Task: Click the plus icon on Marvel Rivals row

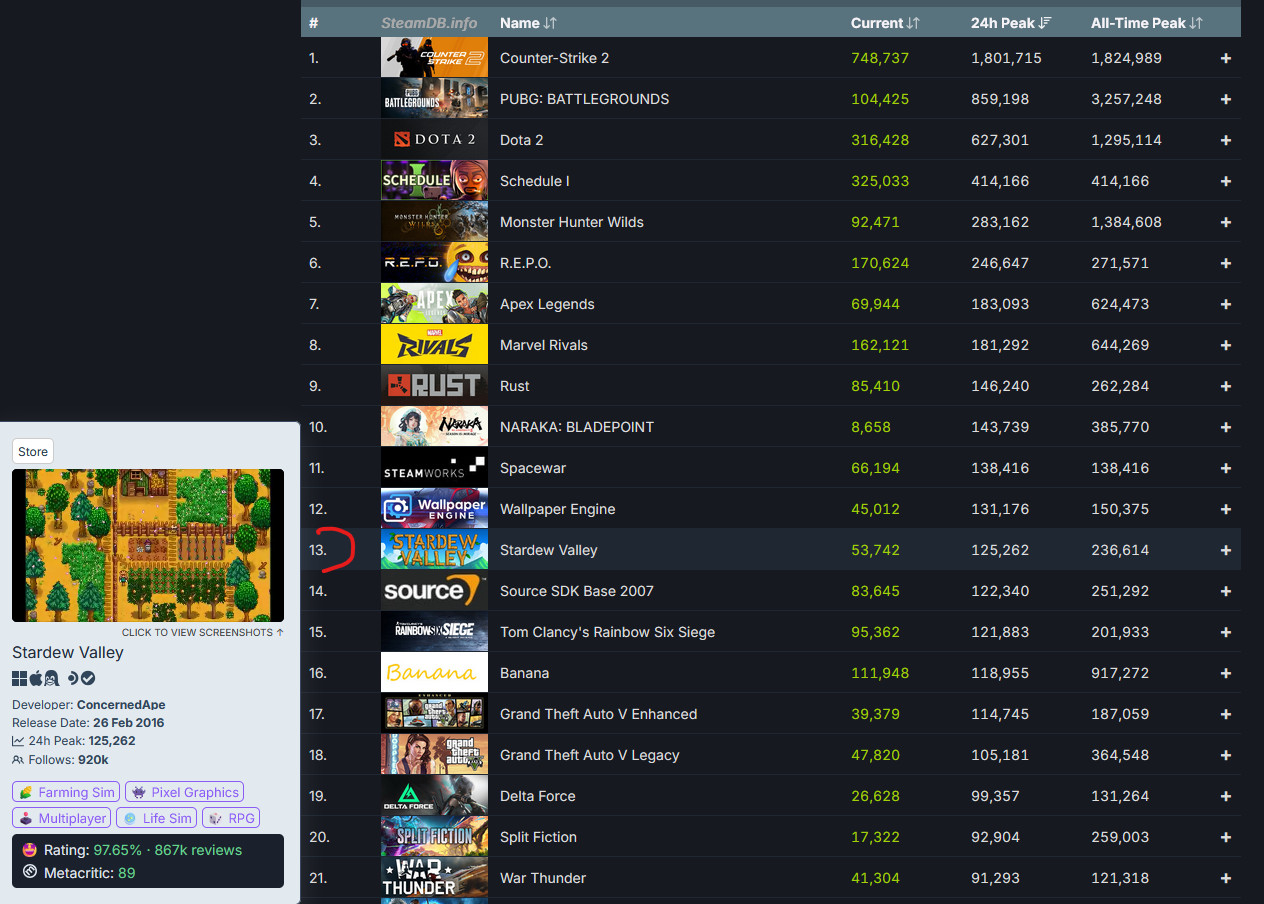Action: (x=1226, y=345)
